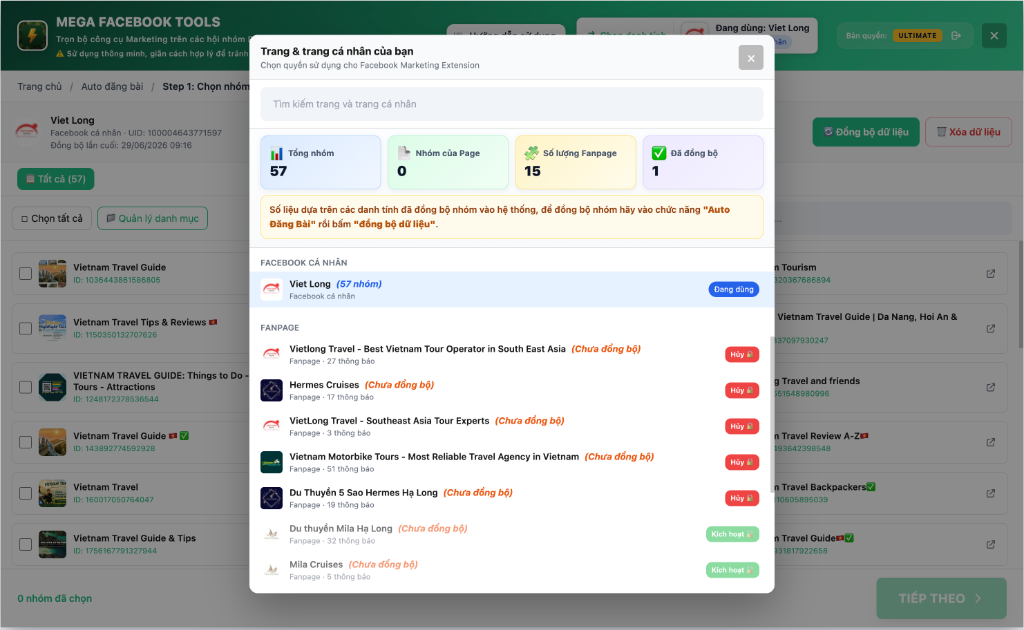The image size is (1024, 630).
Task: Go to Auto đăng bài breadcrumb
Action: click(112, 86)
